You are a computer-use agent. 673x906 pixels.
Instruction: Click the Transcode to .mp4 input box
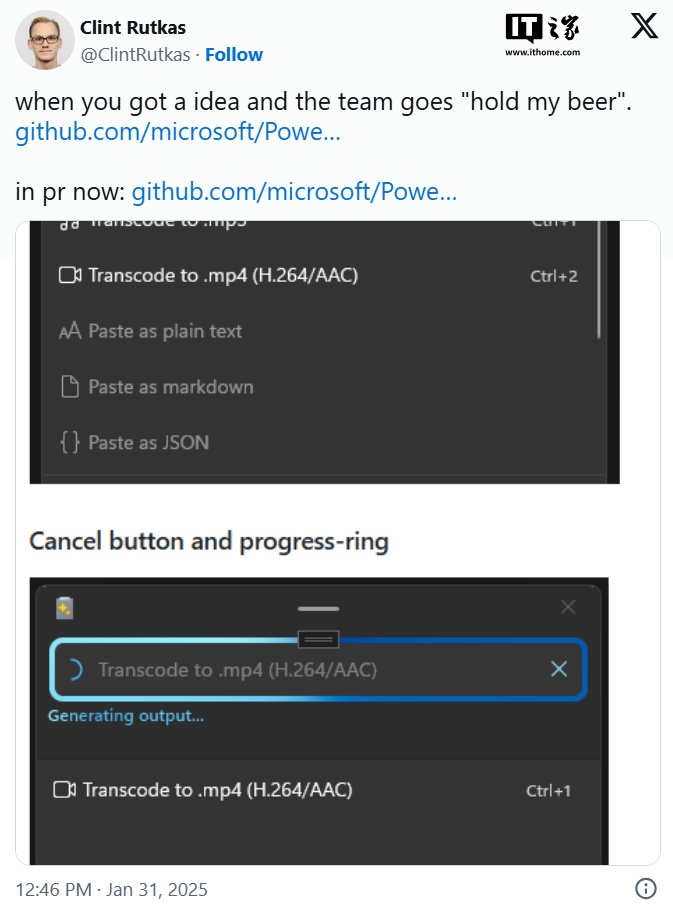[318, 670]
